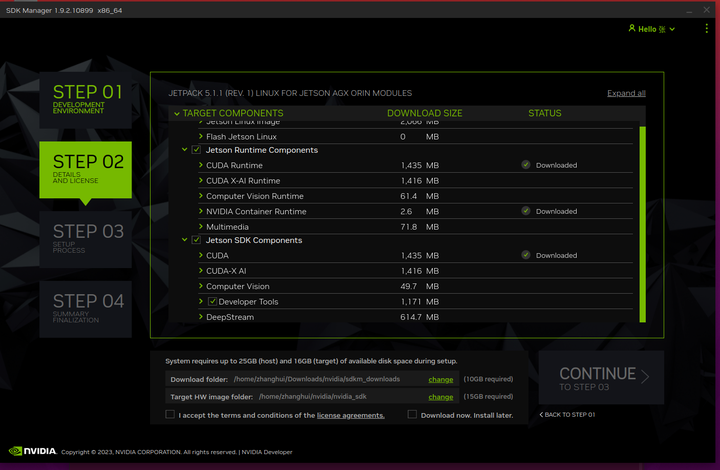720x470 pixels.
Task: Toggle Jetson SDK Components checkbox
Action: click(196, 240)
